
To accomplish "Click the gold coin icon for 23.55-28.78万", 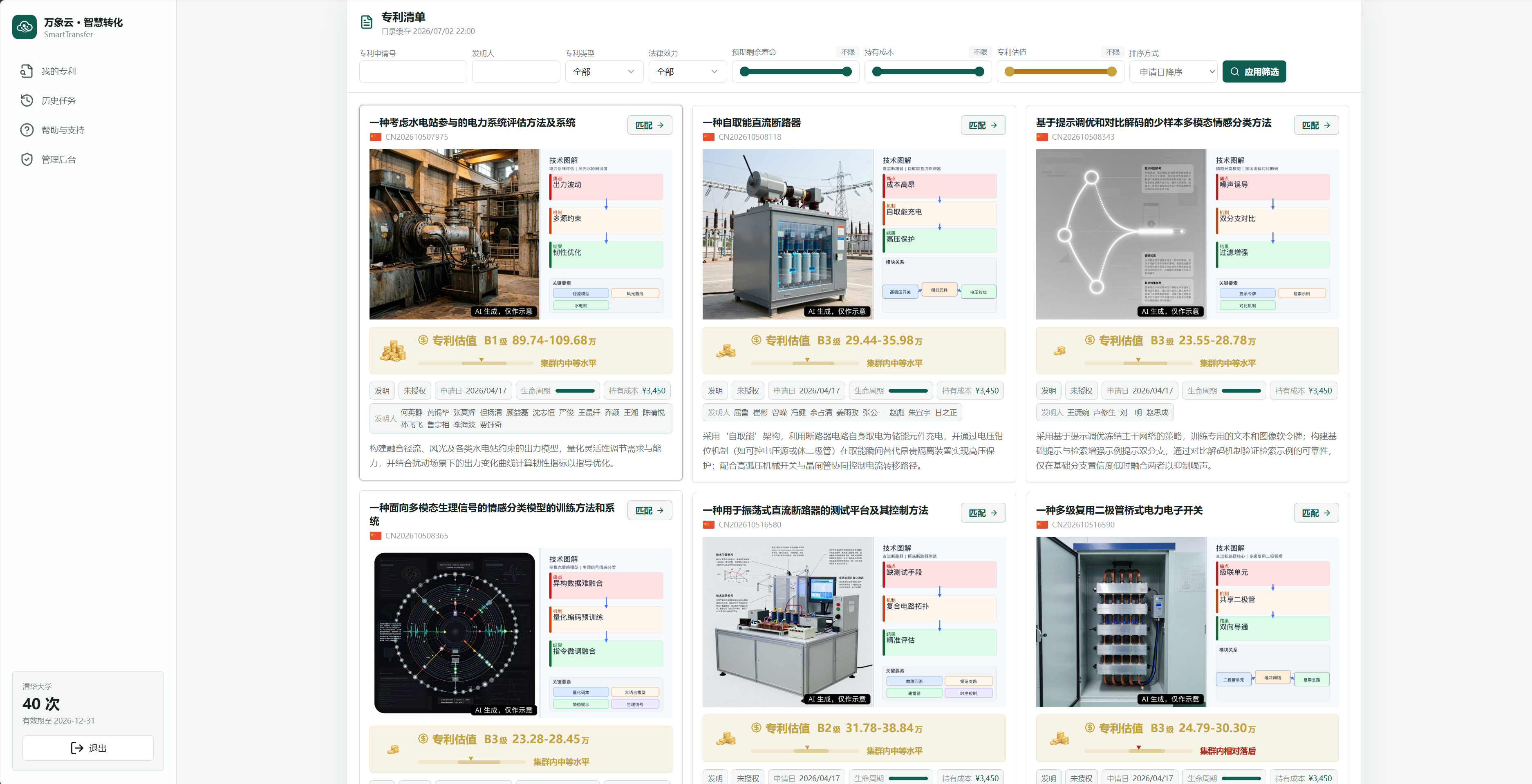I will tap(1060, 351).
